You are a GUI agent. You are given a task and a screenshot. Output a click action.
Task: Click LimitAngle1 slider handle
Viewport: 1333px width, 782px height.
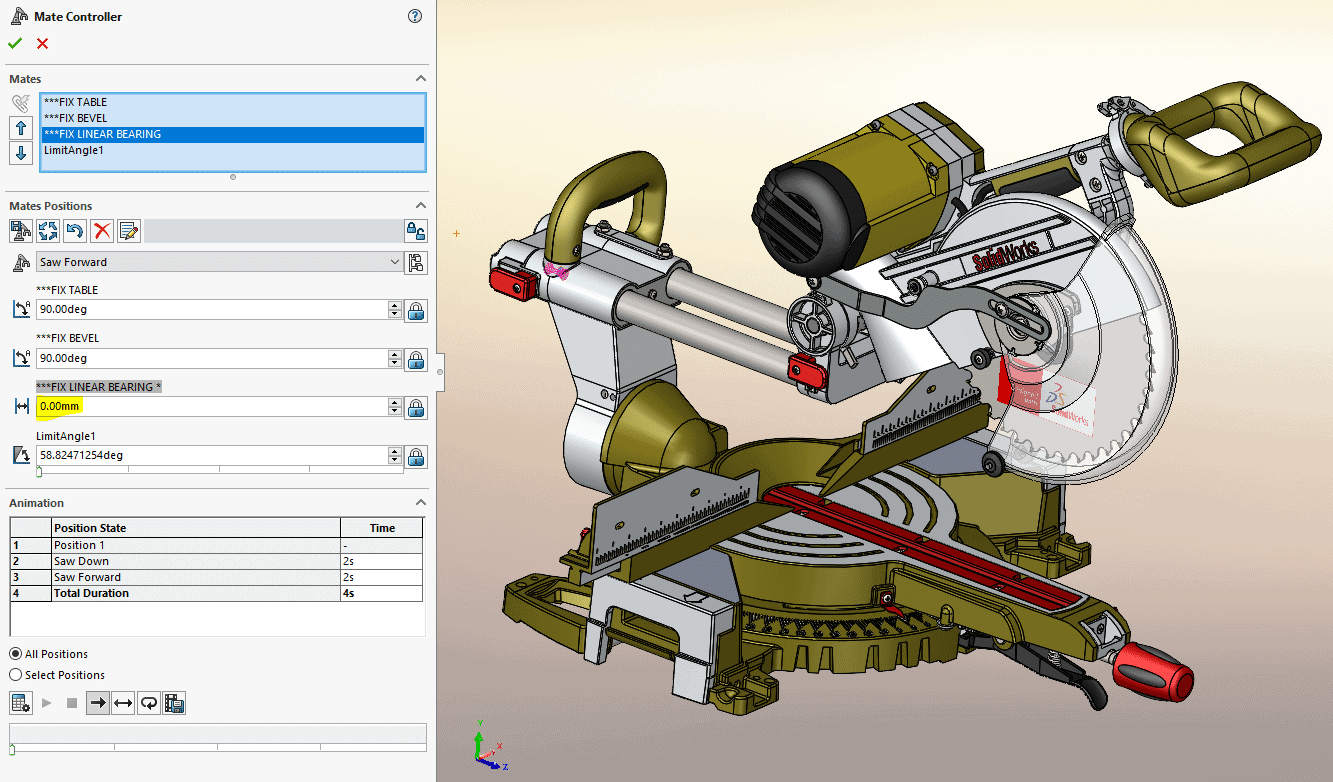click(x=39, y=471)
